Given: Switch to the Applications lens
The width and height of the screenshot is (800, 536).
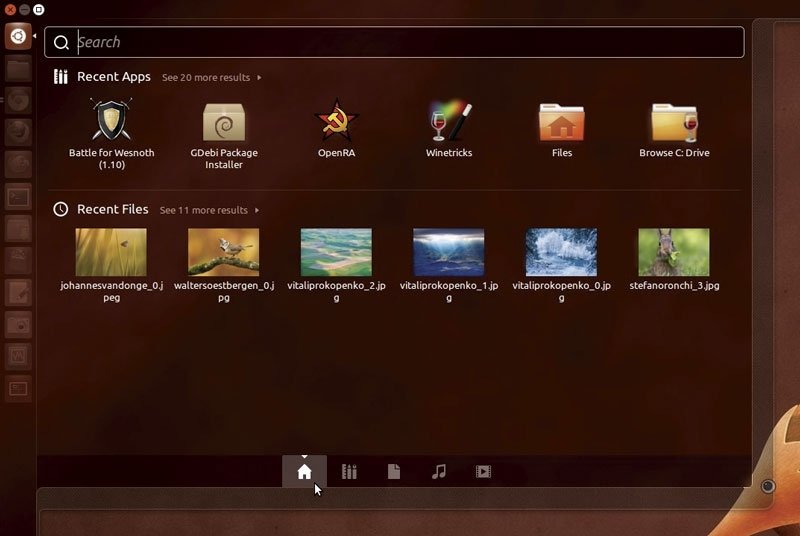Looking at the screenshot, I should pyautogui.click(x=349, y=471).
